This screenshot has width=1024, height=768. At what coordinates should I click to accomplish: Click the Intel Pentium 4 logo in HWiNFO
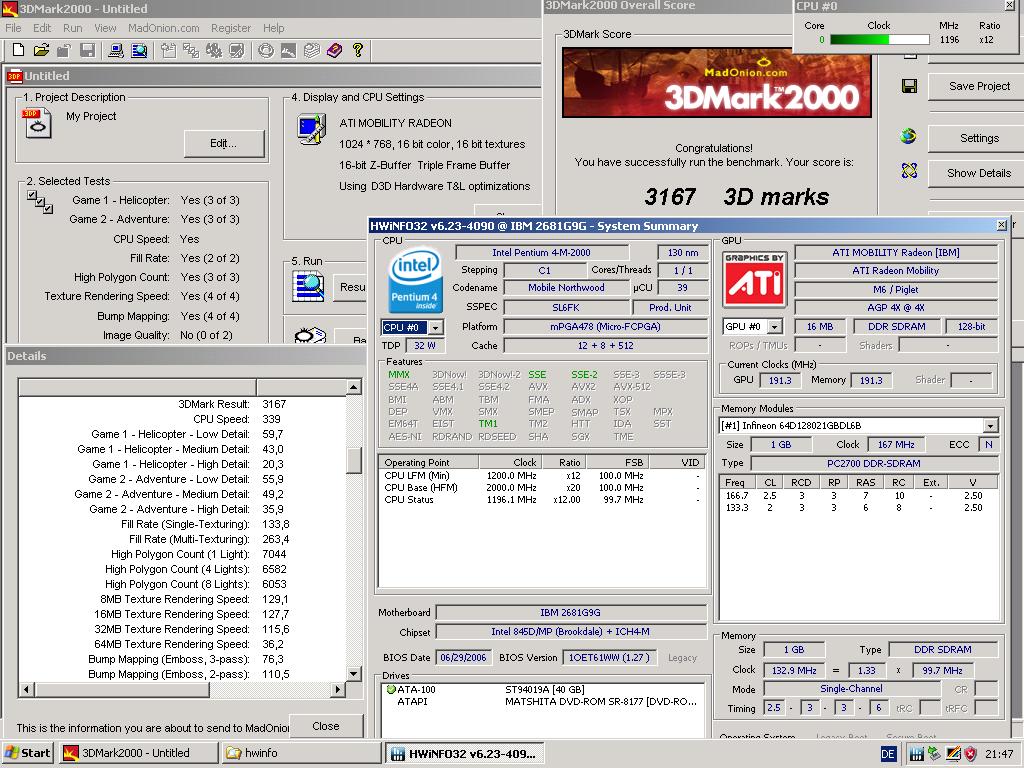pos(415,281)
